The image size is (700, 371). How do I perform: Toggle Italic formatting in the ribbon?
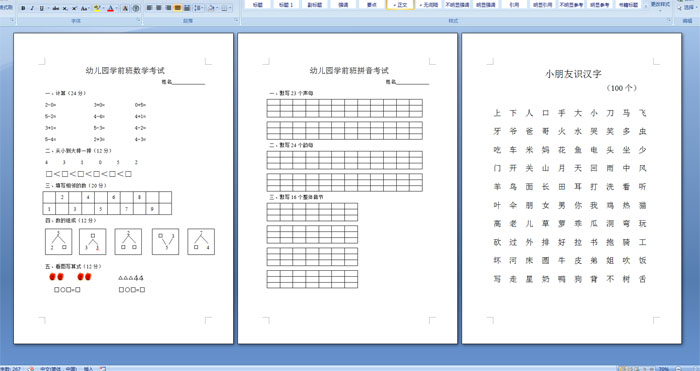click(x=32, y=8)
